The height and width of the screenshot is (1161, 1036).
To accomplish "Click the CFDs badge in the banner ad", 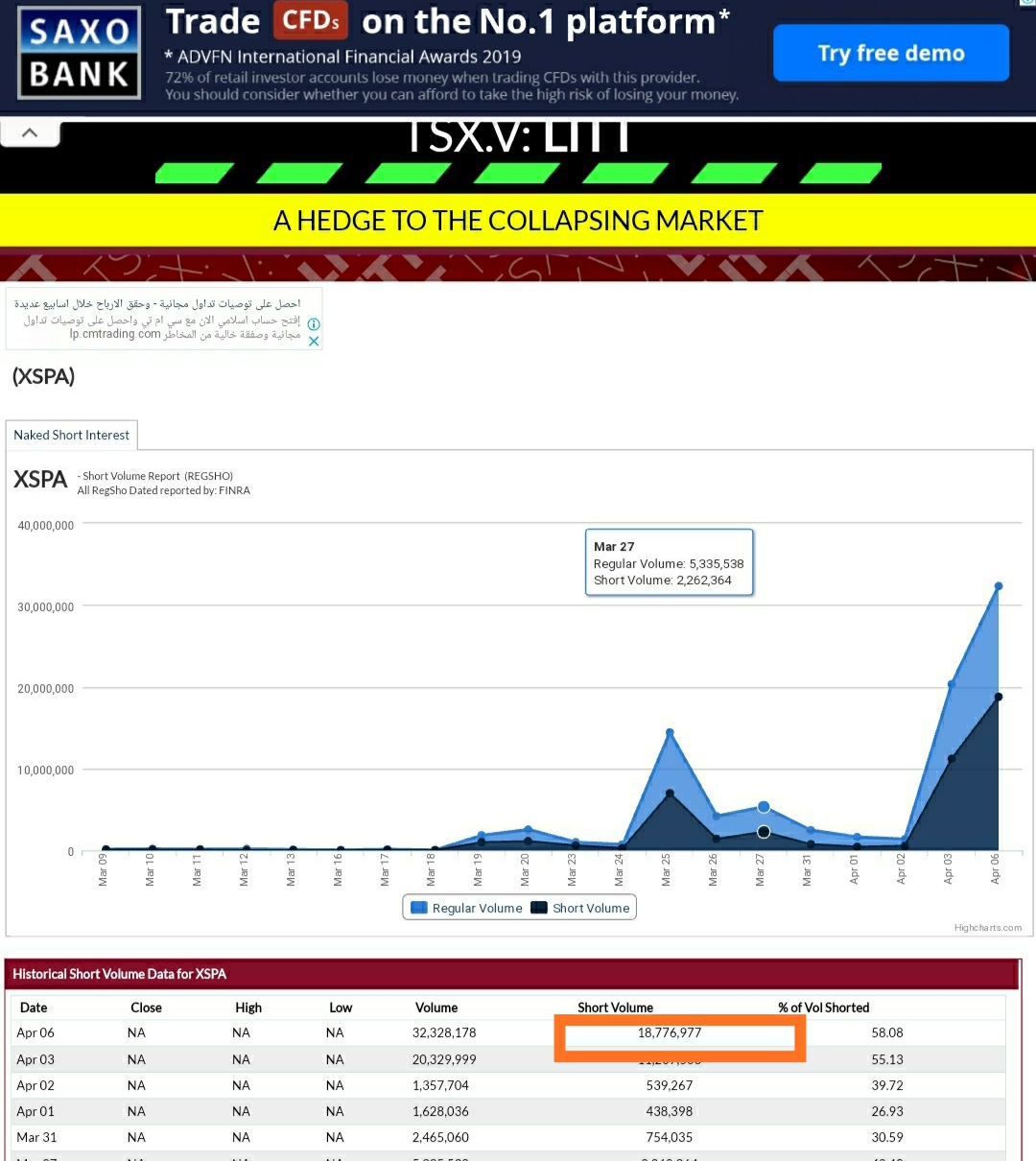I will (309, 20).
